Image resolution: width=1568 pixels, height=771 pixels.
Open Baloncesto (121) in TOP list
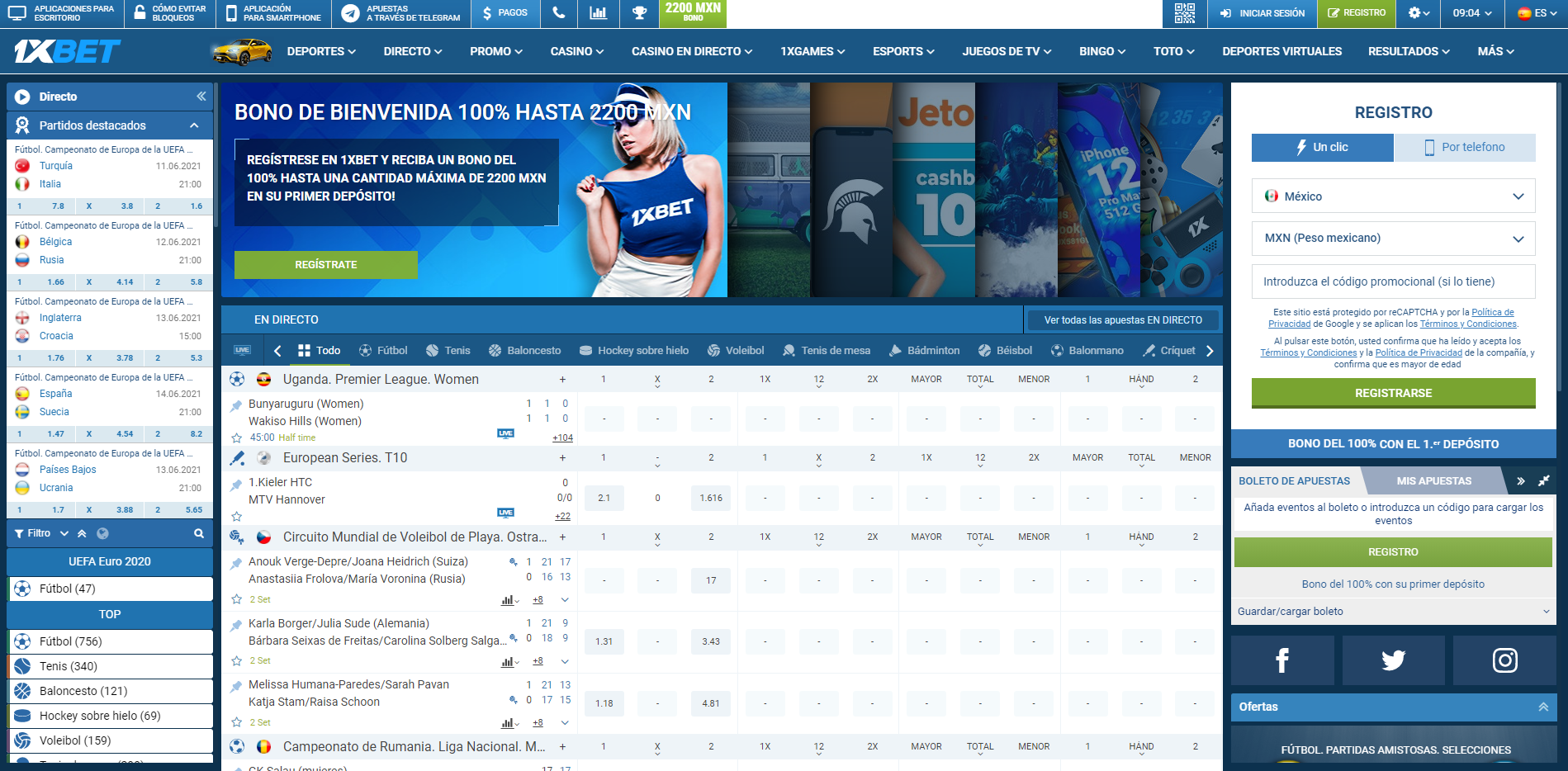click(110, 691)
